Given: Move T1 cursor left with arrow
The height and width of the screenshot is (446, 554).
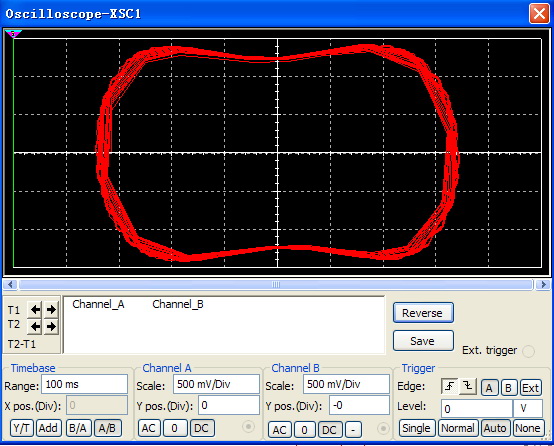Looking at the screenshot, I should [35, 310].
